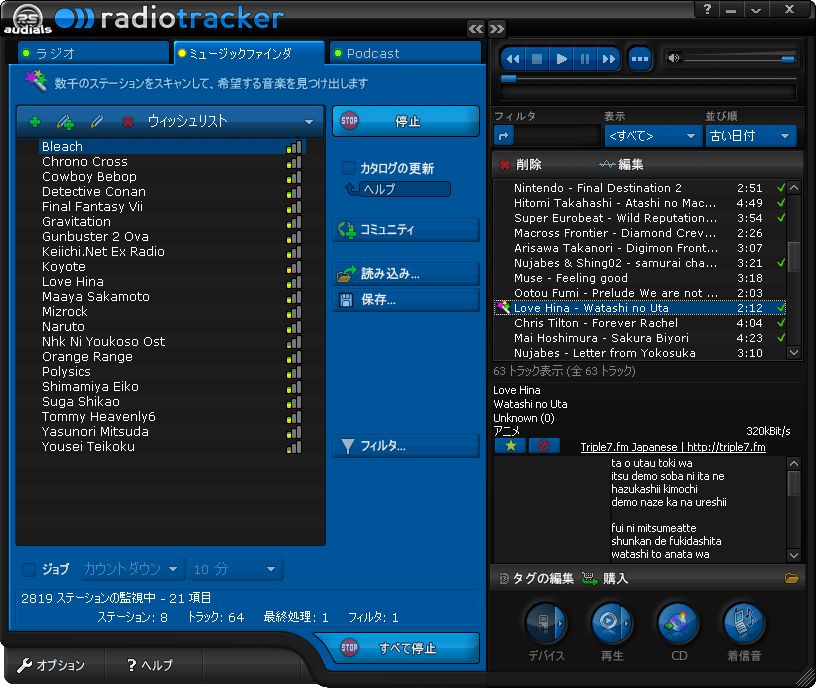Screen dimensions: 816x688
Task: Open the sort order 古い日付 dropdown
Action: pyautogui.click(x=750, y=136)
